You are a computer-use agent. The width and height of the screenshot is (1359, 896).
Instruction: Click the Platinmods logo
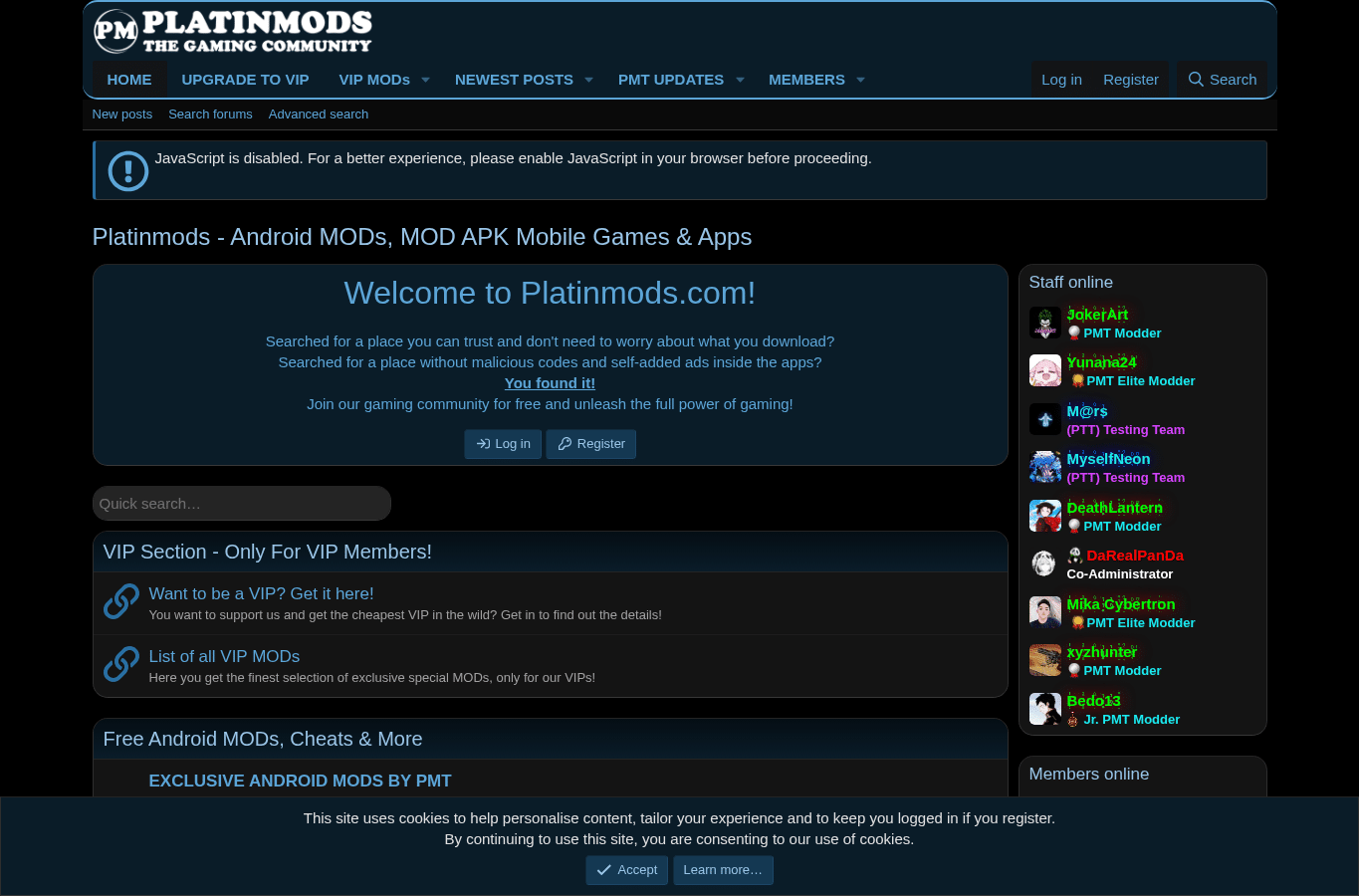pyautogui.click(x=233, y=31)
